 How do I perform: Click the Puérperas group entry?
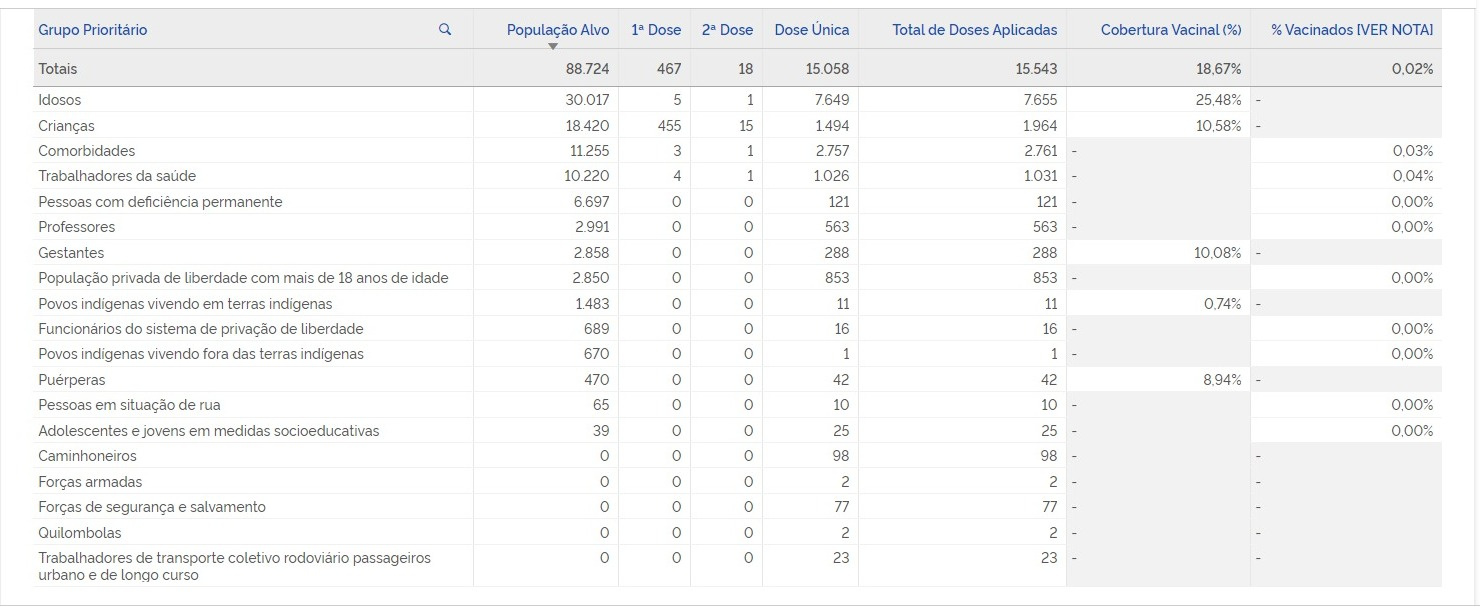[x=71, y=380]
